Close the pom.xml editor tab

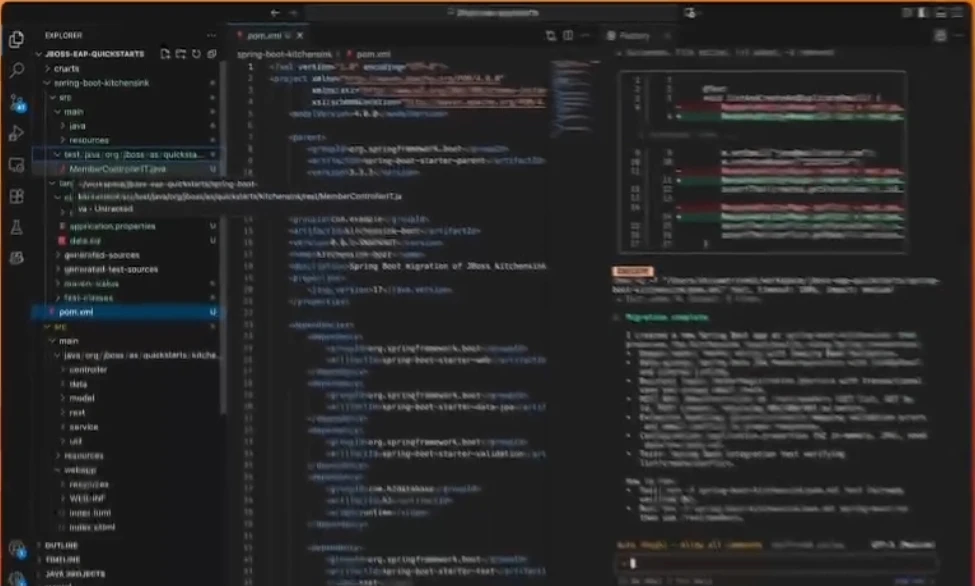(300, 35)
